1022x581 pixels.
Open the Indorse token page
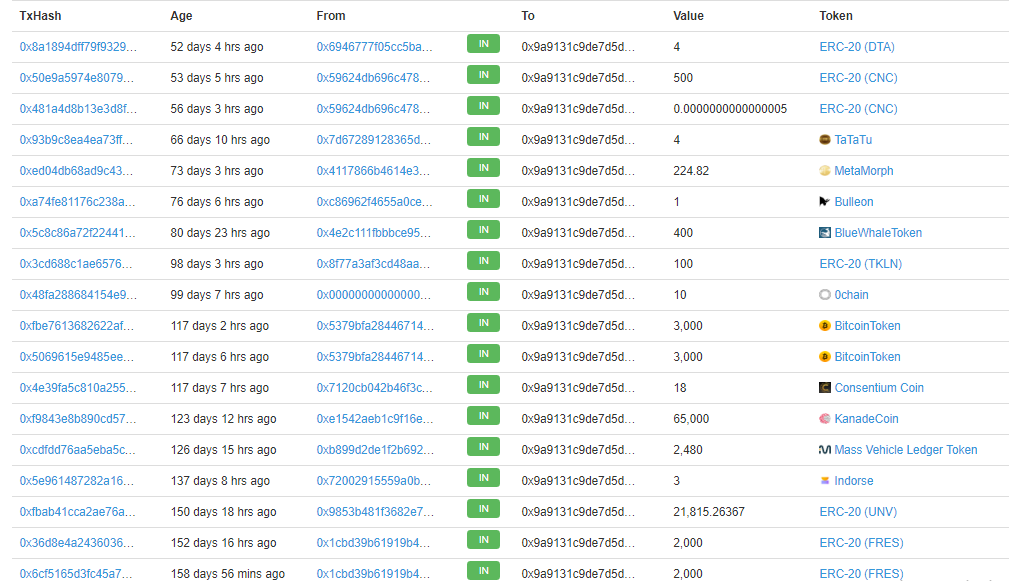click(x=854, y=481)
